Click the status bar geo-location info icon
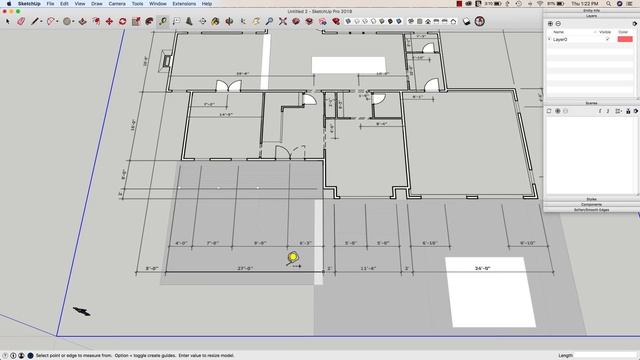 point(13,356)
